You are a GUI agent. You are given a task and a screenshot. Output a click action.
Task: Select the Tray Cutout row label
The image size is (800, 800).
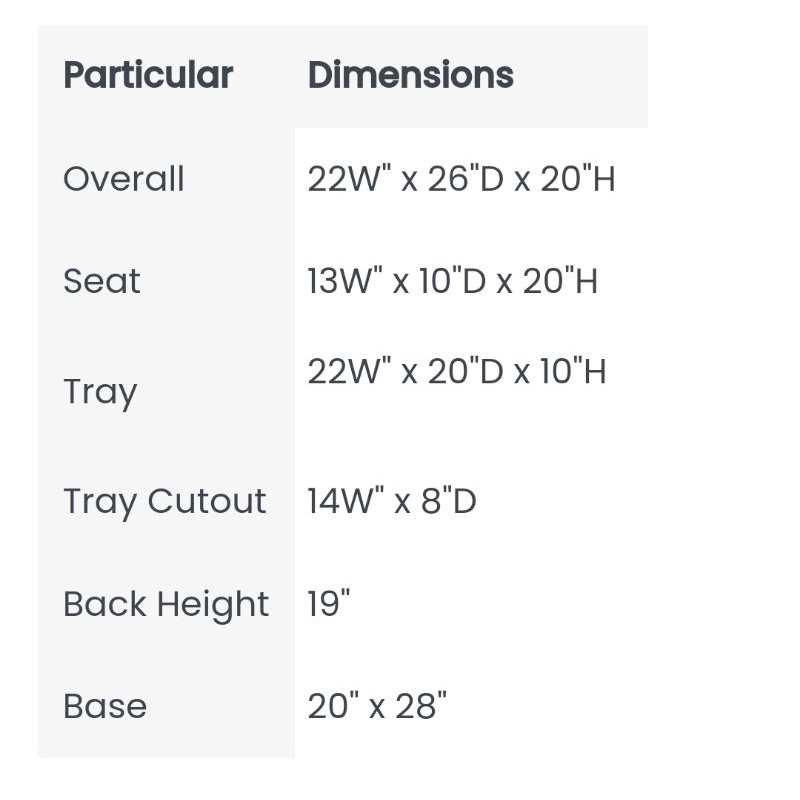(x=165, y=501)
